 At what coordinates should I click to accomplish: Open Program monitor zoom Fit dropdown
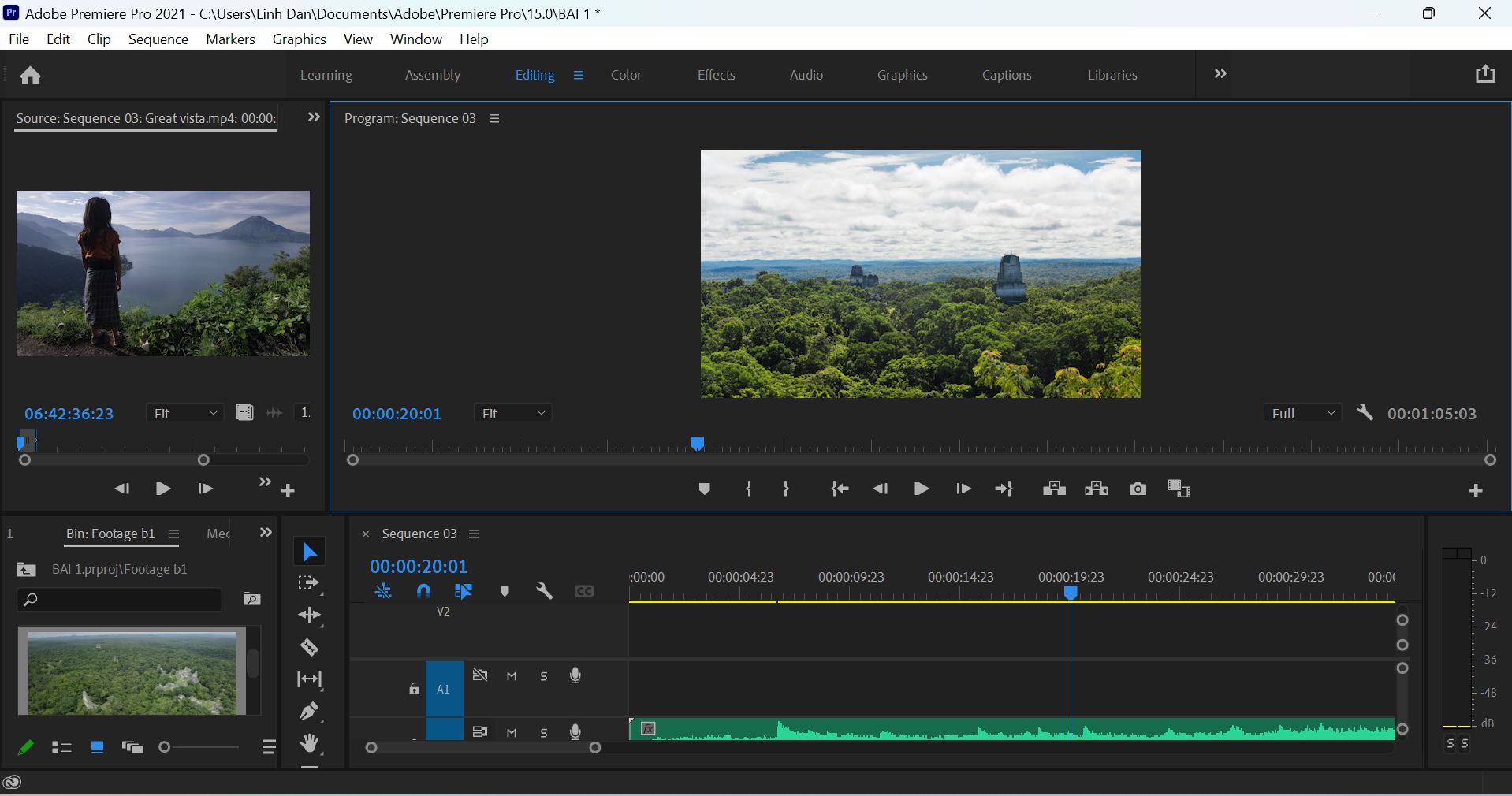click(512, 413)
